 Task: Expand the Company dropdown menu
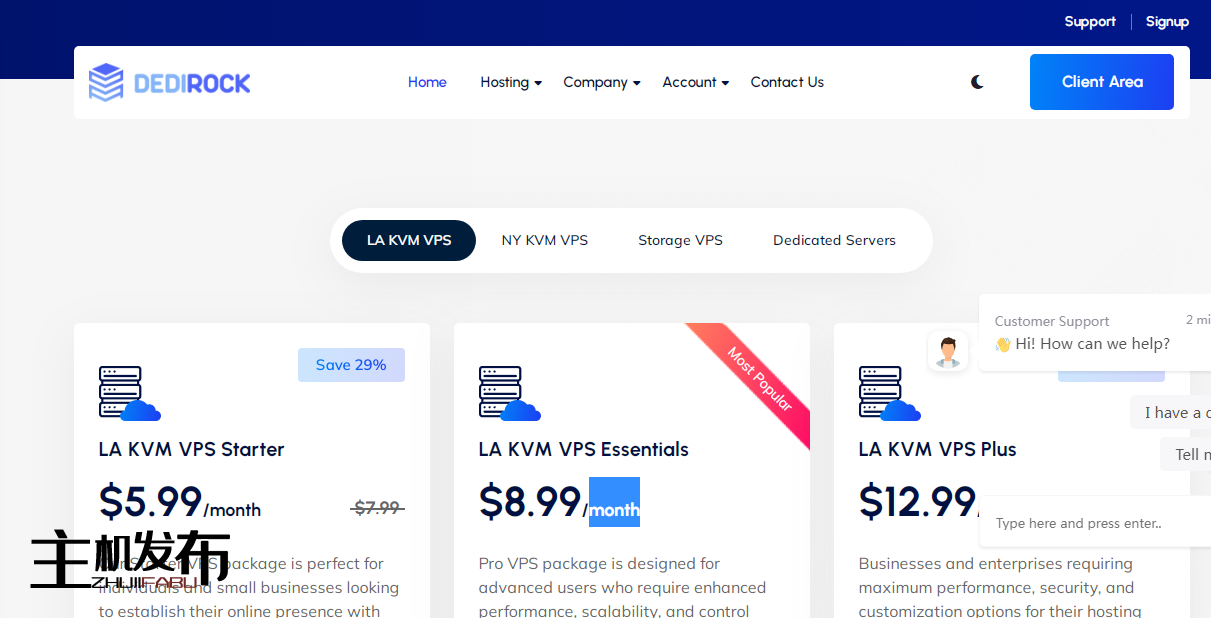[x=601, y=82]
